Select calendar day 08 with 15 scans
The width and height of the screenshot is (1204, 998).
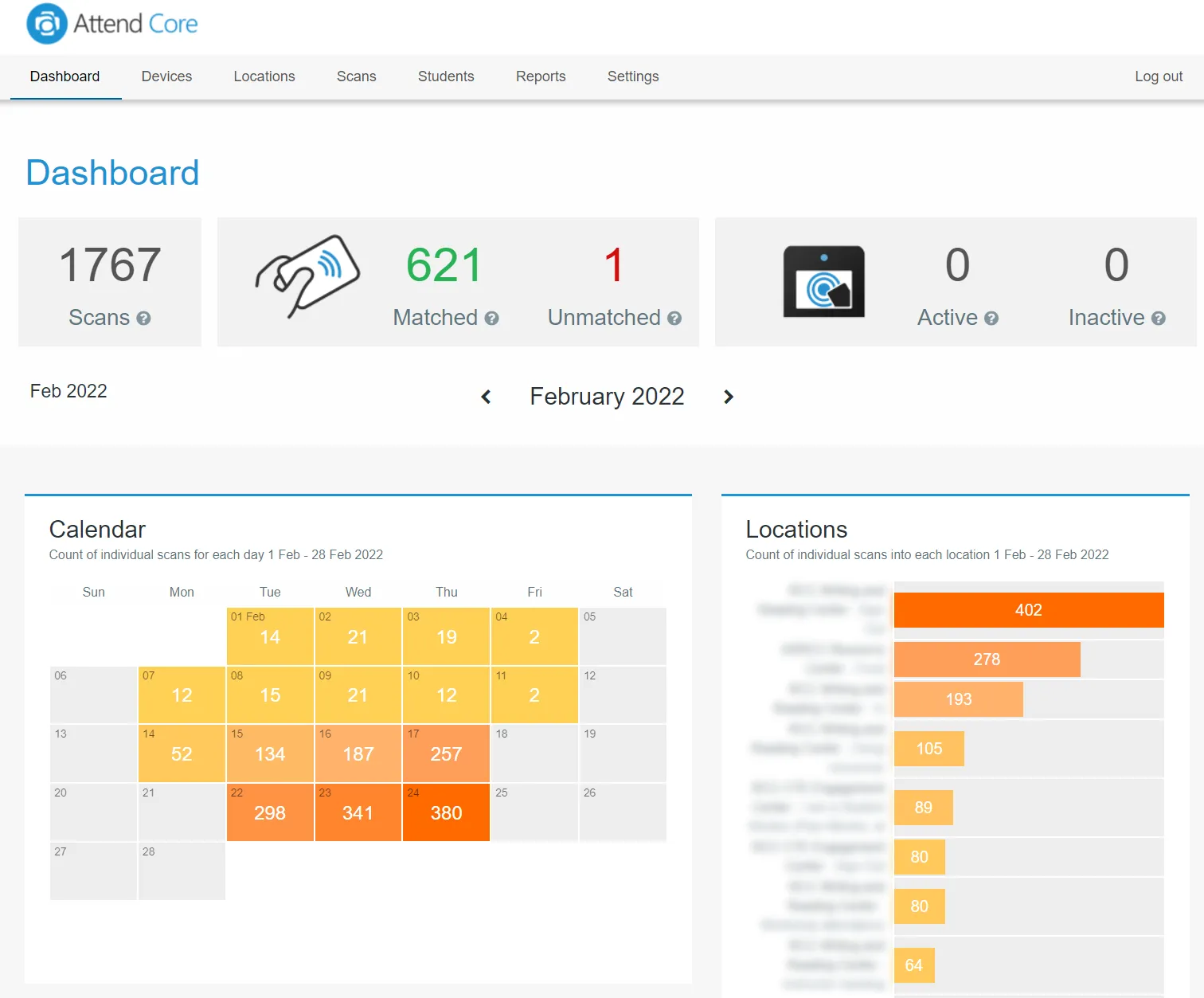pyautogui.click(x=270, y=695)
